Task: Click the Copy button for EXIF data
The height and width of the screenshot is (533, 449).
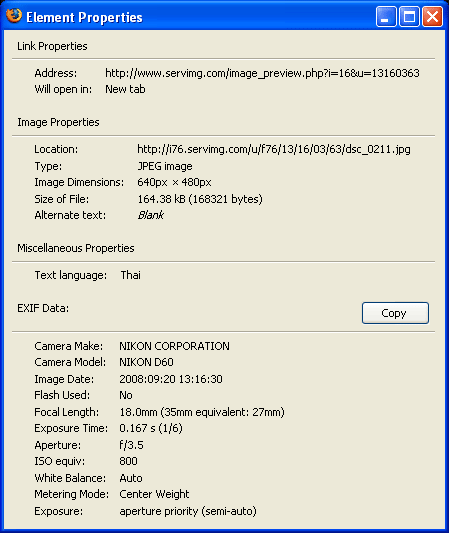Action: (x=395, y=313)
